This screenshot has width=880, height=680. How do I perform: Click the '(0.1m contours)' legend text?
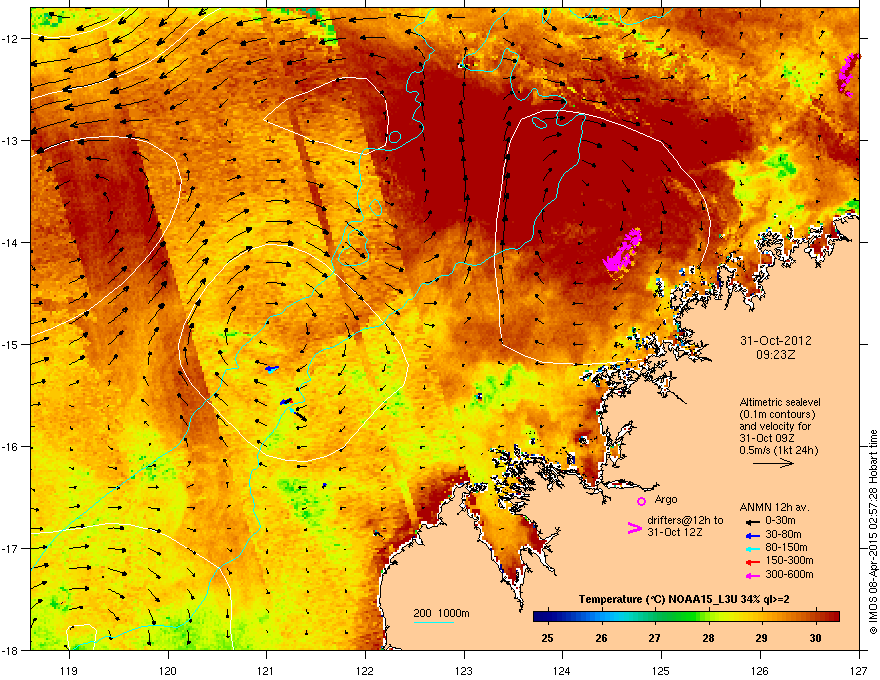pos(777,414)
